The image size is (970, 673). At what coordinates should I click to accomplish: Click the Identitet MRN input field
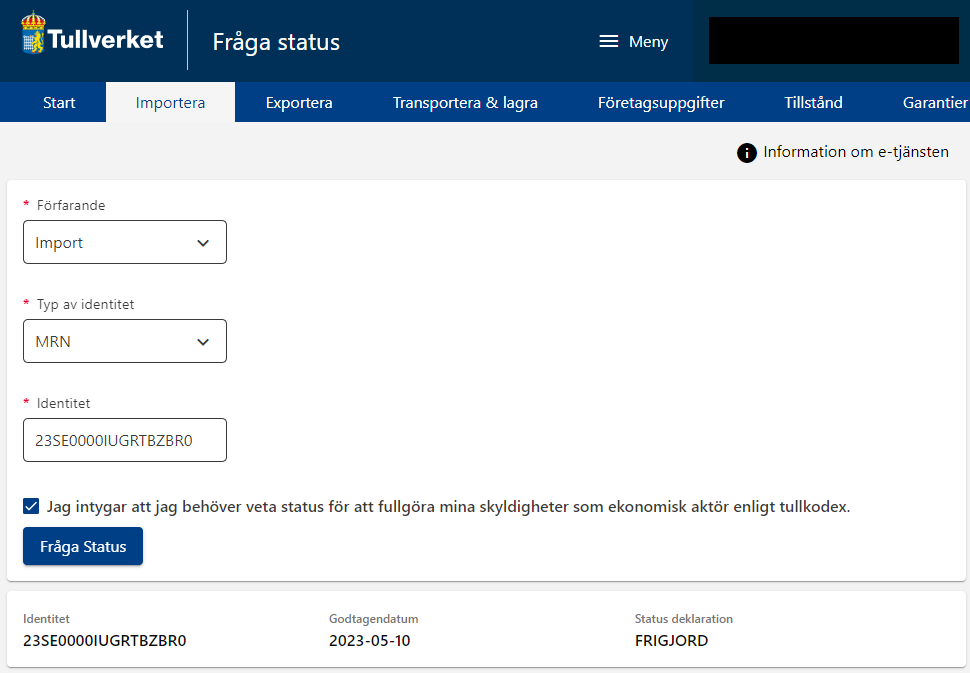pyautogui.click(x=125, y=440)
